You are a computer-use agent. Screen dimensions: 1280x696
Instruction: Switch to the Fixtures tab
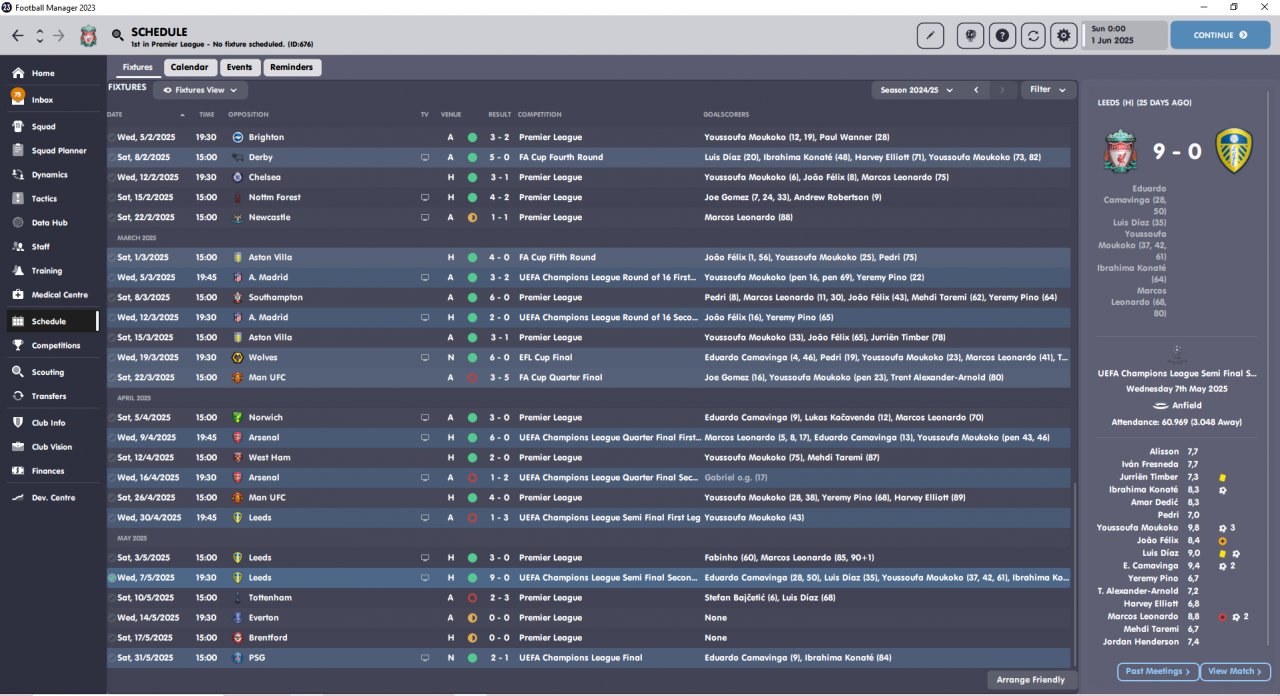(x=137, y=67)
